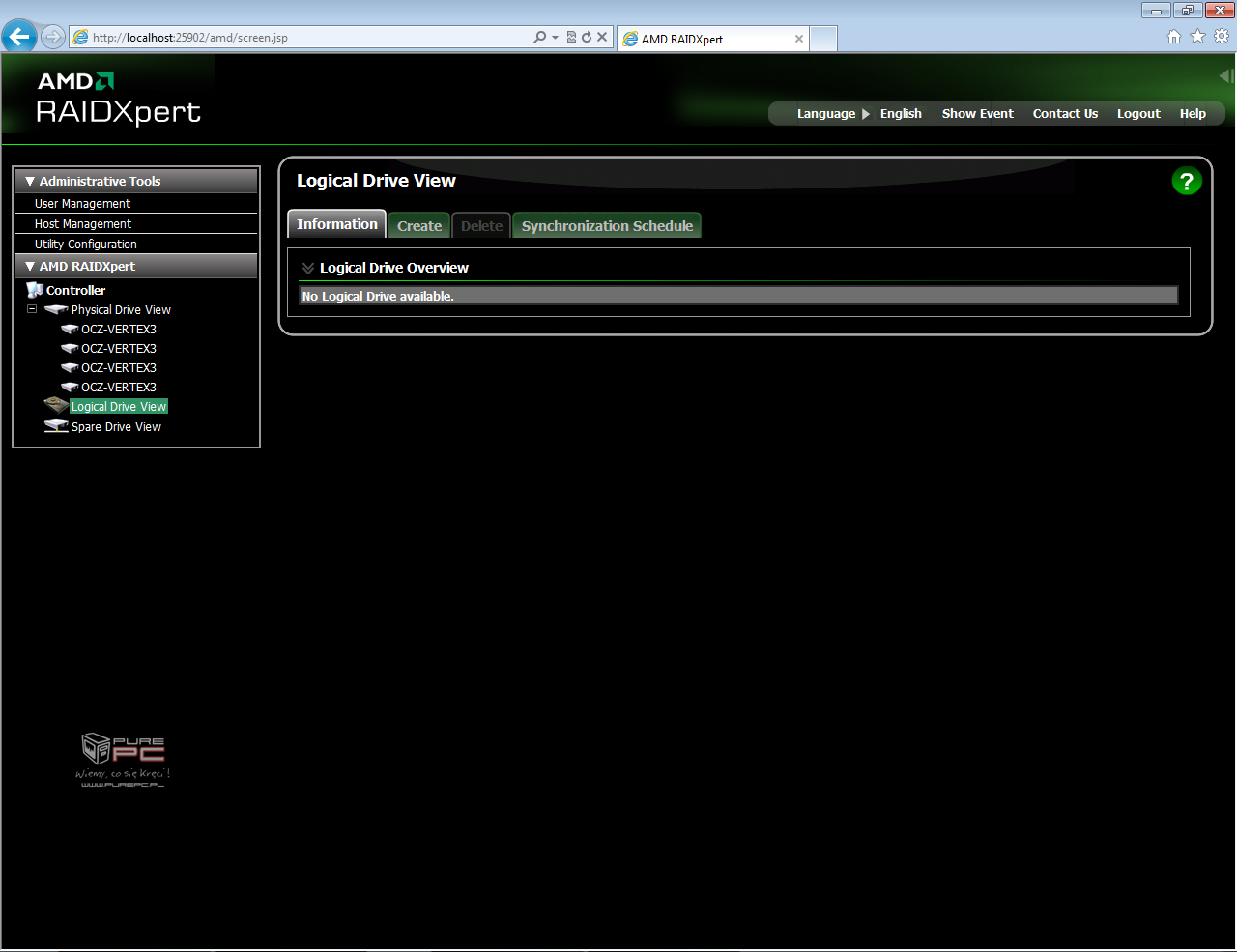The height and width of the screenshot is (952, 1237).
Task: Click 'No Logical Drive available.' message
Action: [x=378, y=296]
